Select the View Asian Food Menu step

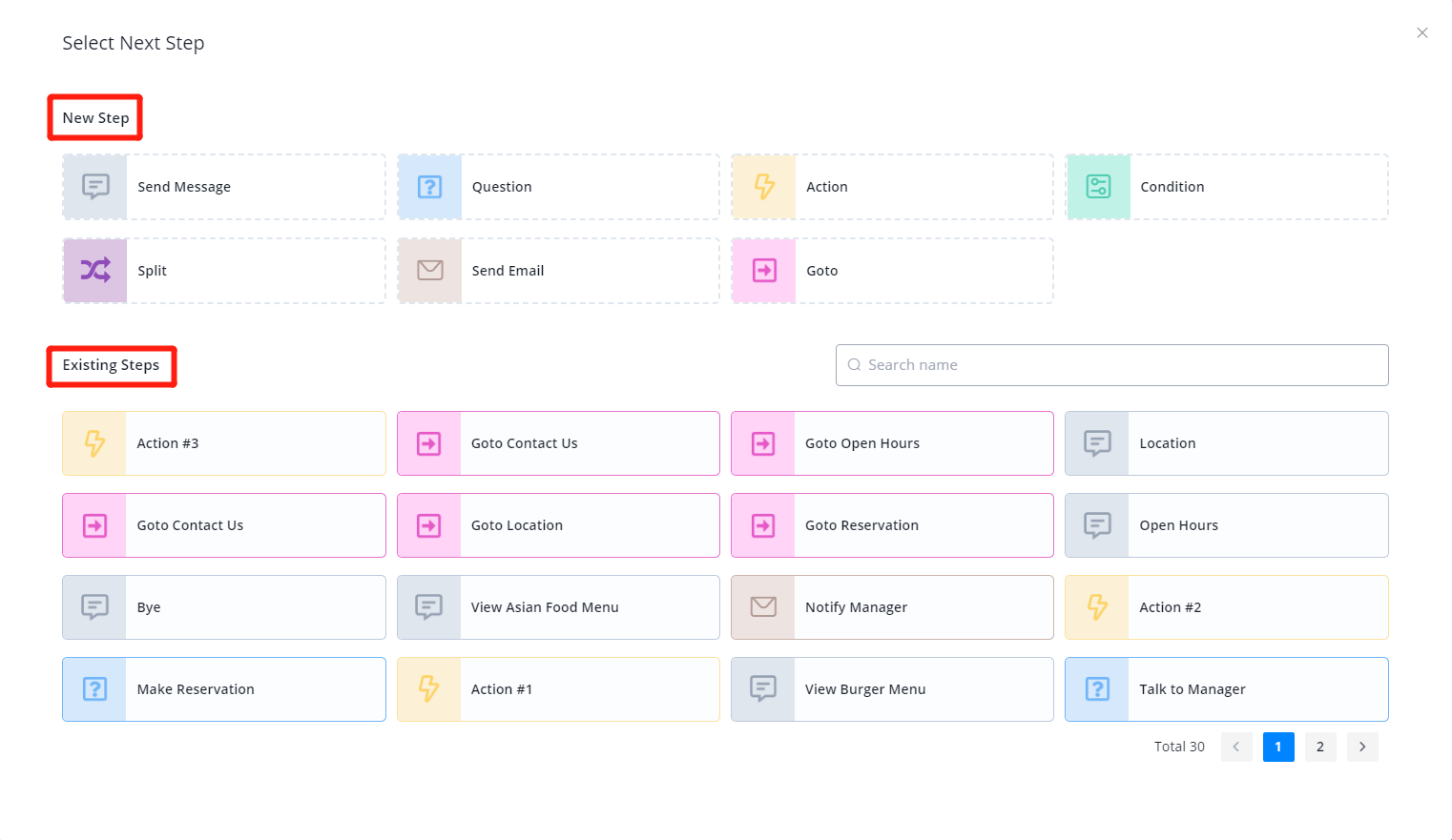click(558, 607)
